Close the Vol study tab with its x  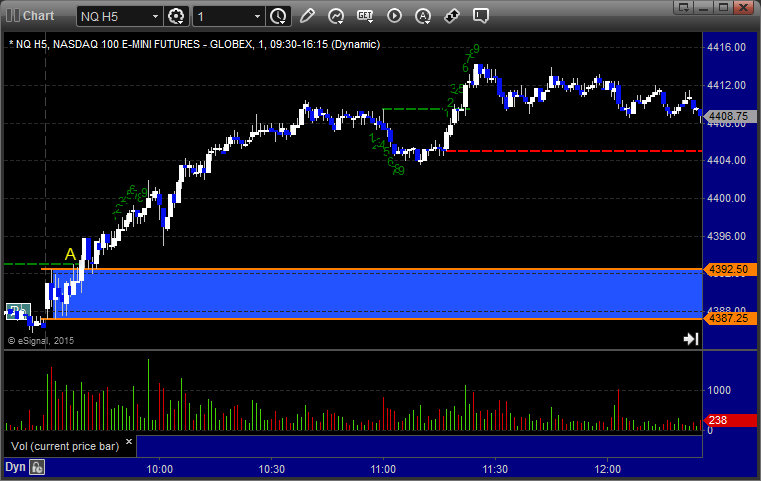click(x=129, y=442)
